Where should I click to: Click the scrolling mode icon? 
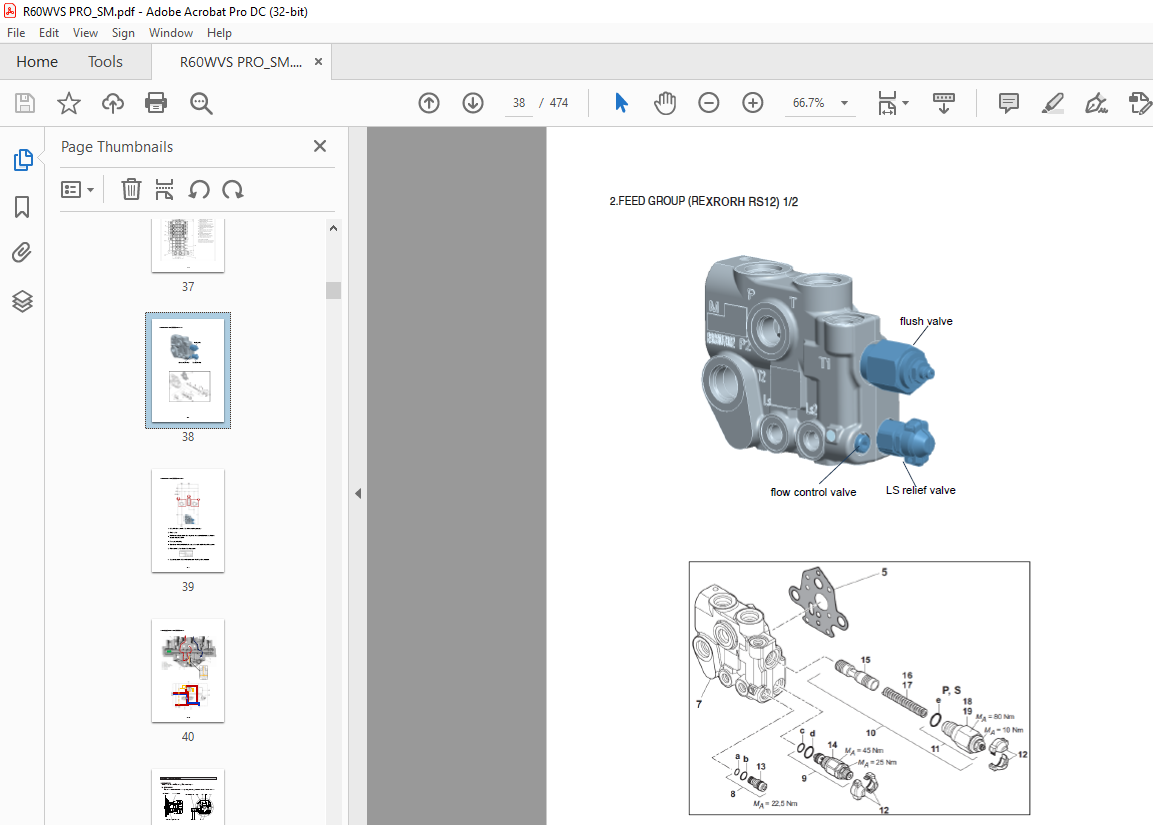pyautogui.click(x=943, y=103)
